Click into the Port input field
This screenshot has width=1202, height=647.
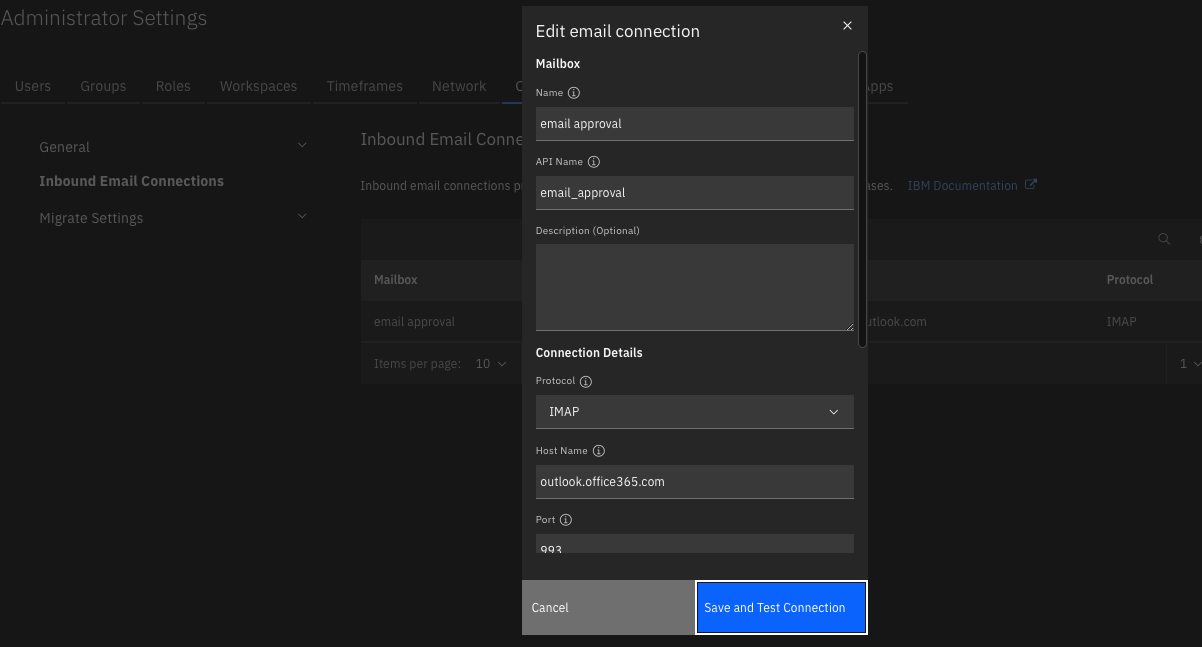[695, 544]
